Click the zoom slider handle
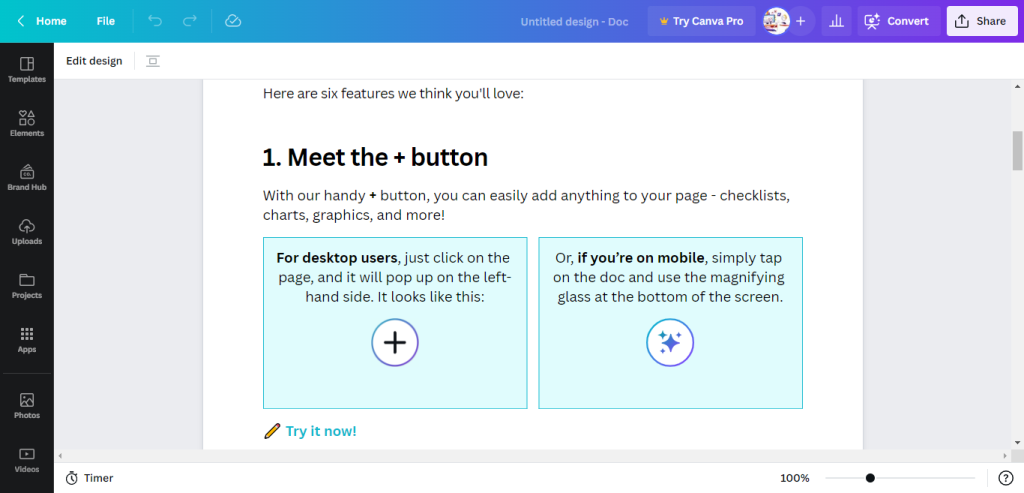This screenshot has height=493, width=1024. 870,478
